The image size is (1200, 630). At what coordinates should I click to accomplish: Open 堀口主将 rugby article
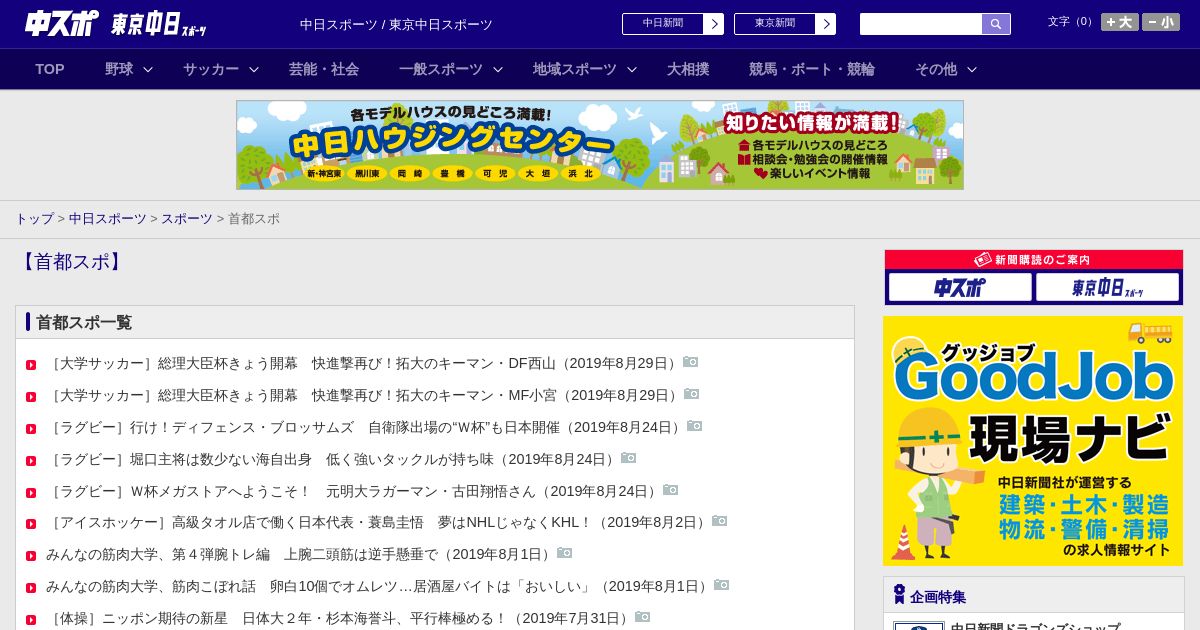click(x=332, y=460)
